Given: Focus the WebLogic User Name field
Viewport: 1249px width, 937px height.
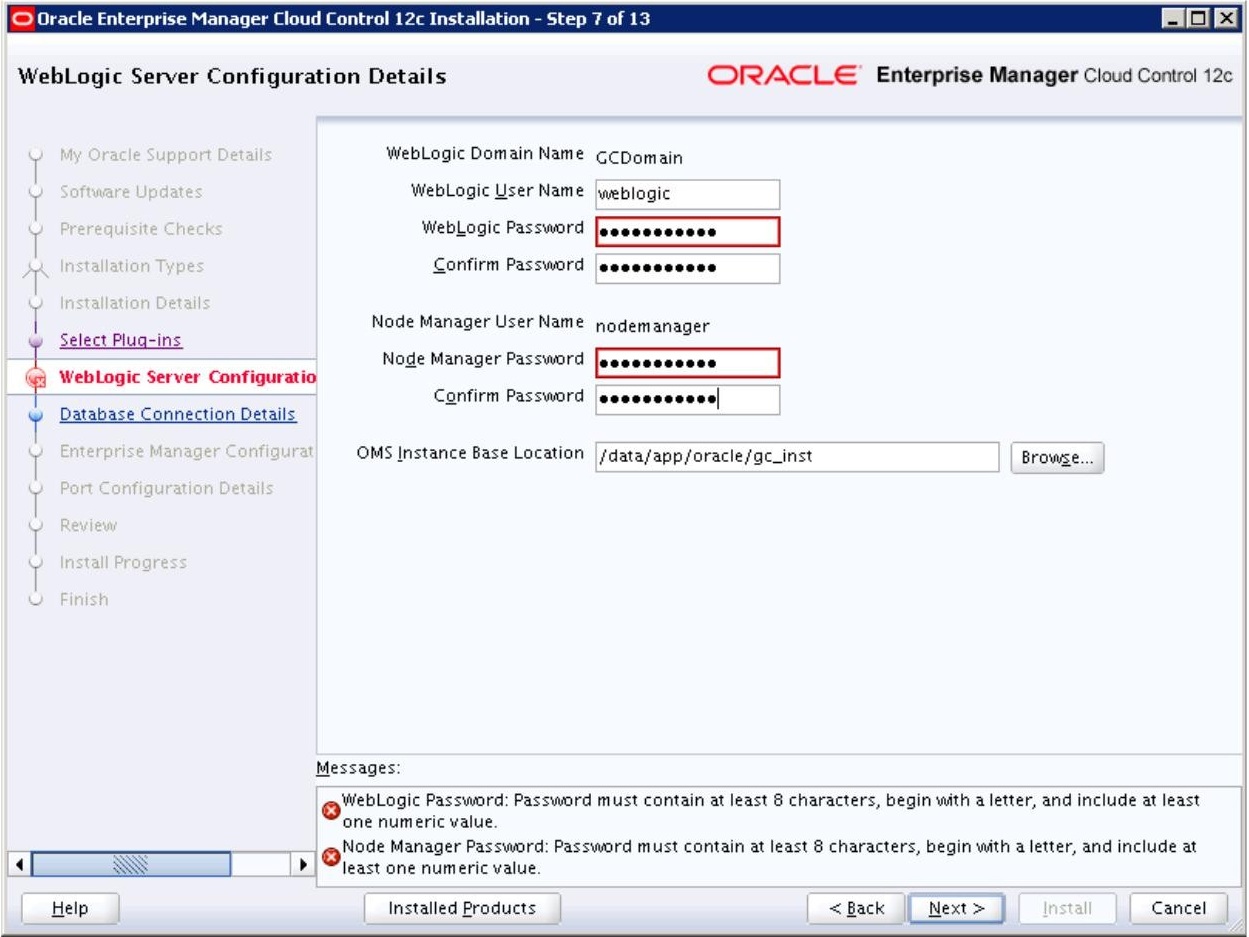Looking at the screenshot, I should click(x=687, y=194).
